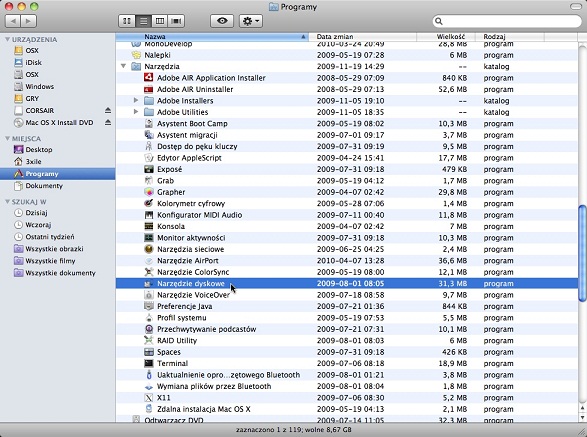Select the Edytor AppleScript icon

tap(149, 158)
